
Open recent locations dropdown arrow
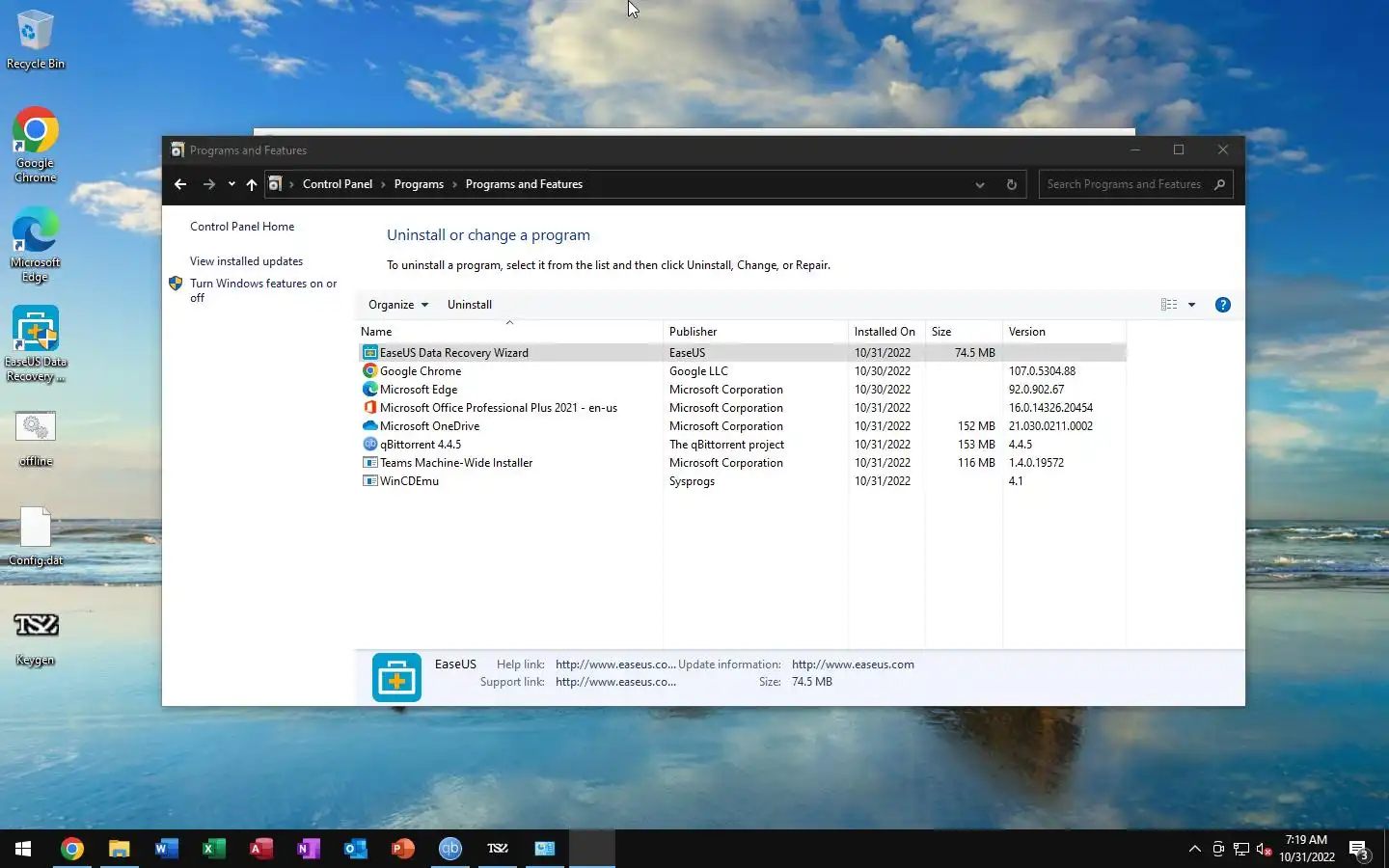click(231, 184)
